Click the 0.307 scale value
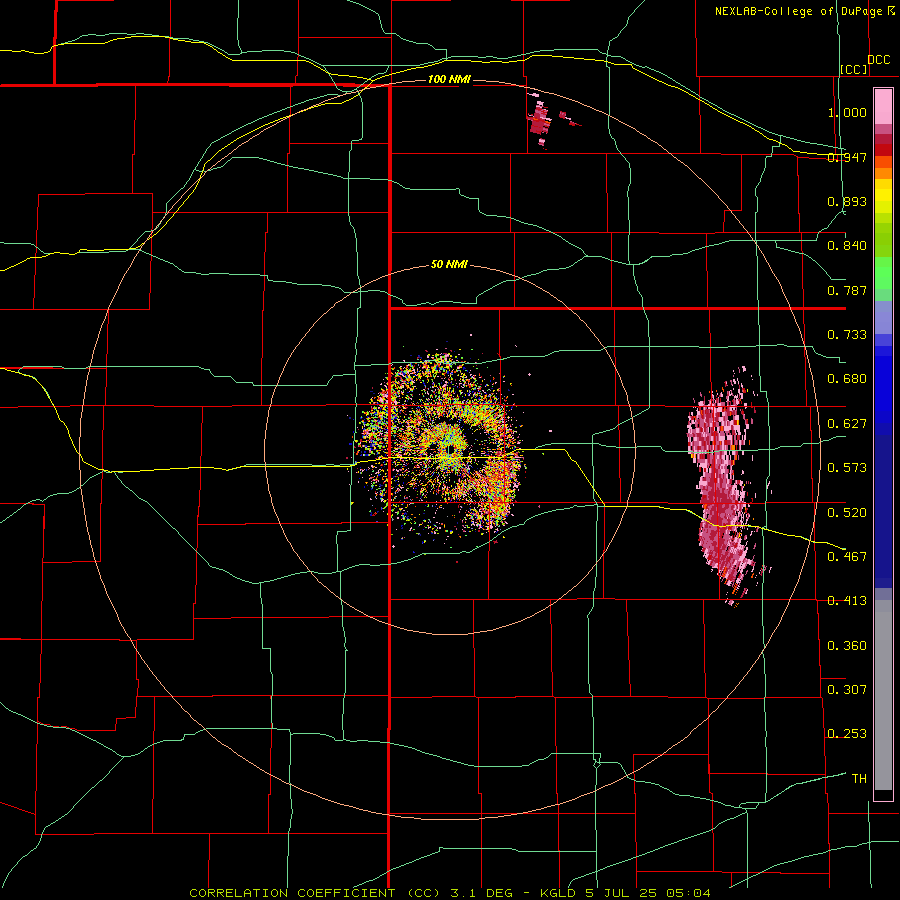Image resolution: width=900 pixels, height=900 pixels. [x=847, y=690]
